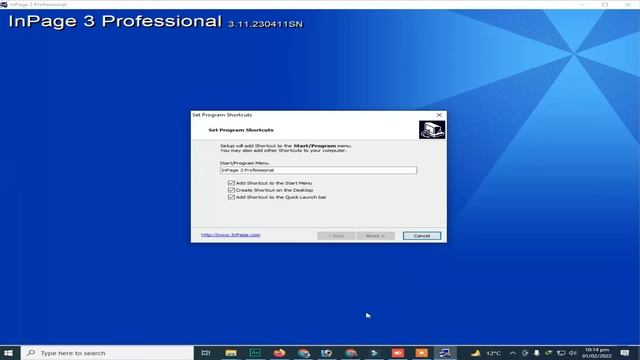Click the installer computer icon in dialog header

pos(432,130)
